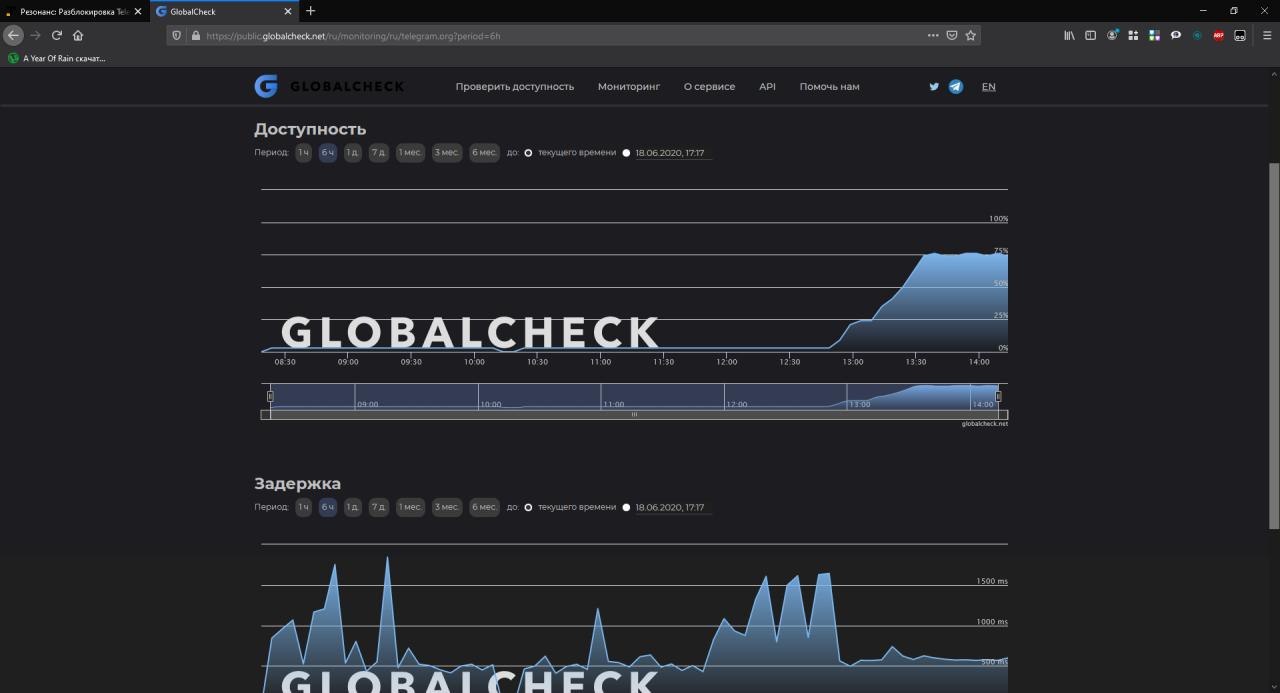Set Доступность period to 1 ч

click(303, 153)
